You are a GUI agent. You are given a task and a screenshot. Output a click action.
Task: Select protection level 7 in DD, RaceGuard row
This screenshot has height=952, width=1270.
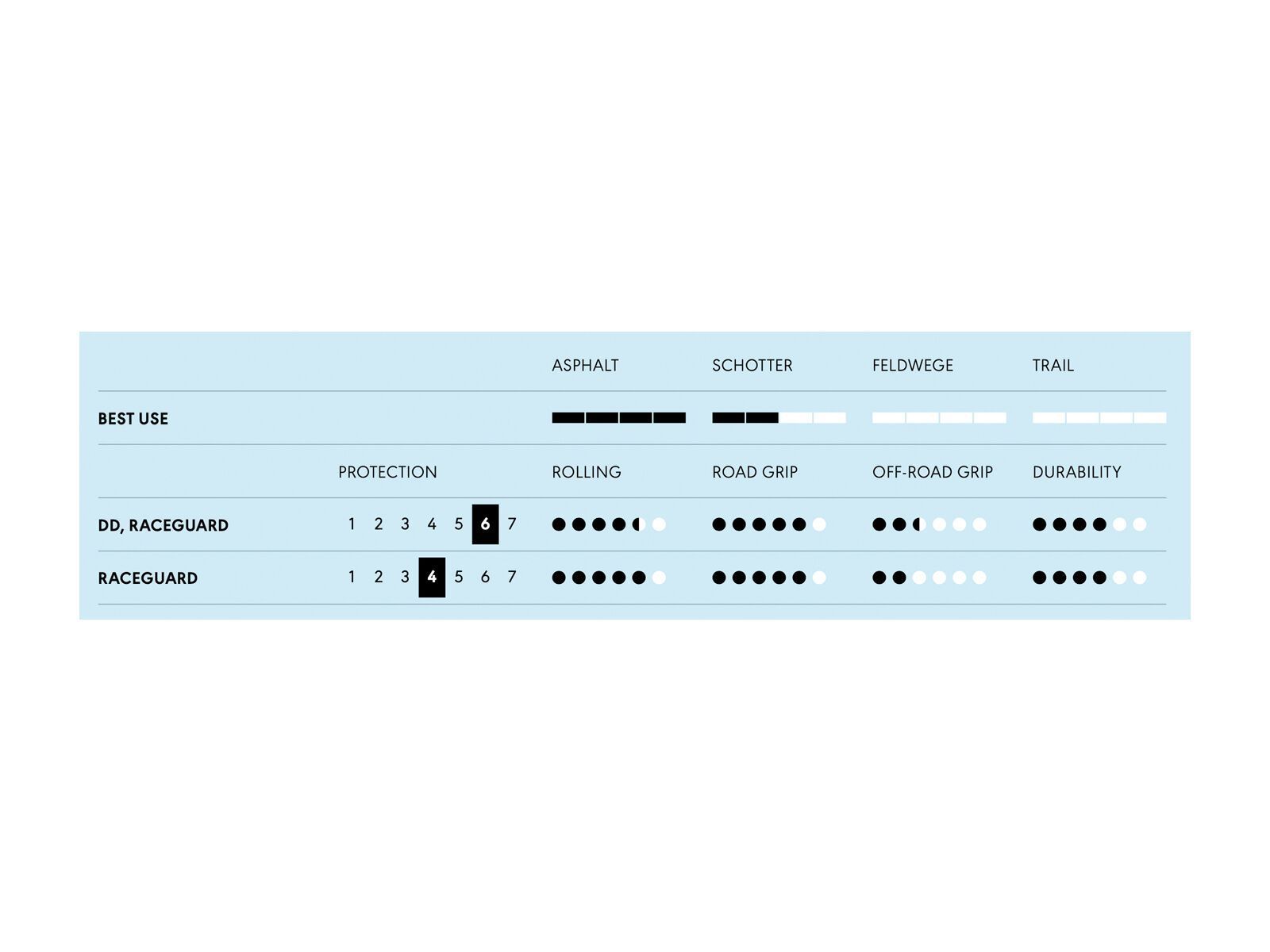pos(512,524)
